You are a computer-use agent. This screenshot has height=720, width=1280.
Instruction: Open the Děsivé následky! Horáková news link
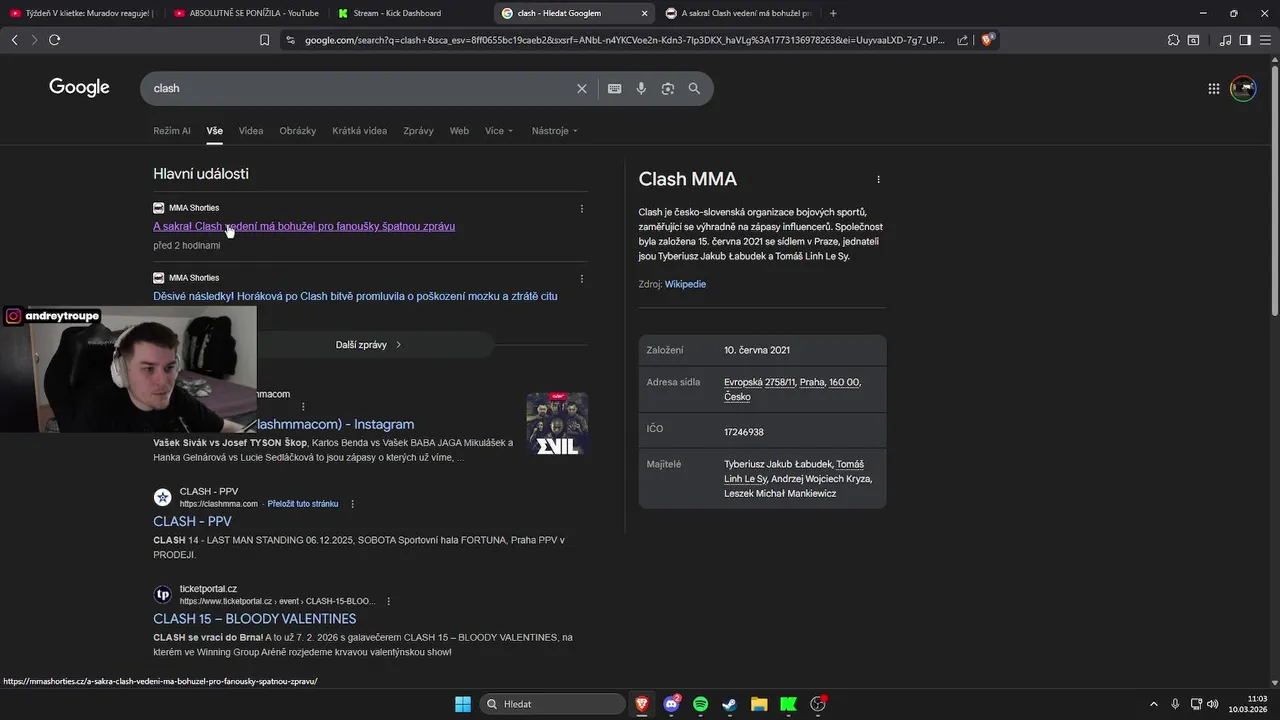coord(355,296)
